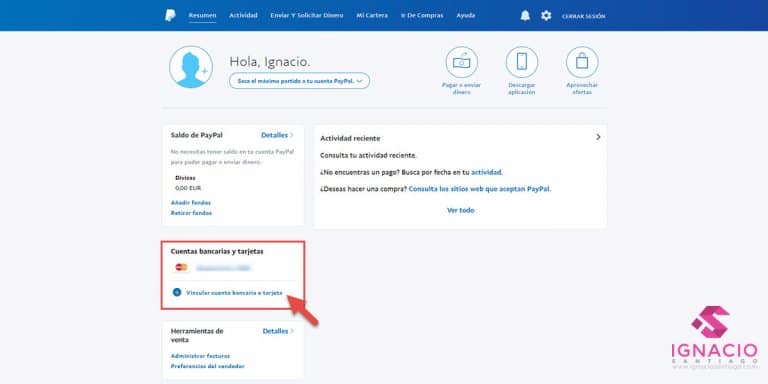Open Detalles in Saldo de PayPal

(277, 135)
